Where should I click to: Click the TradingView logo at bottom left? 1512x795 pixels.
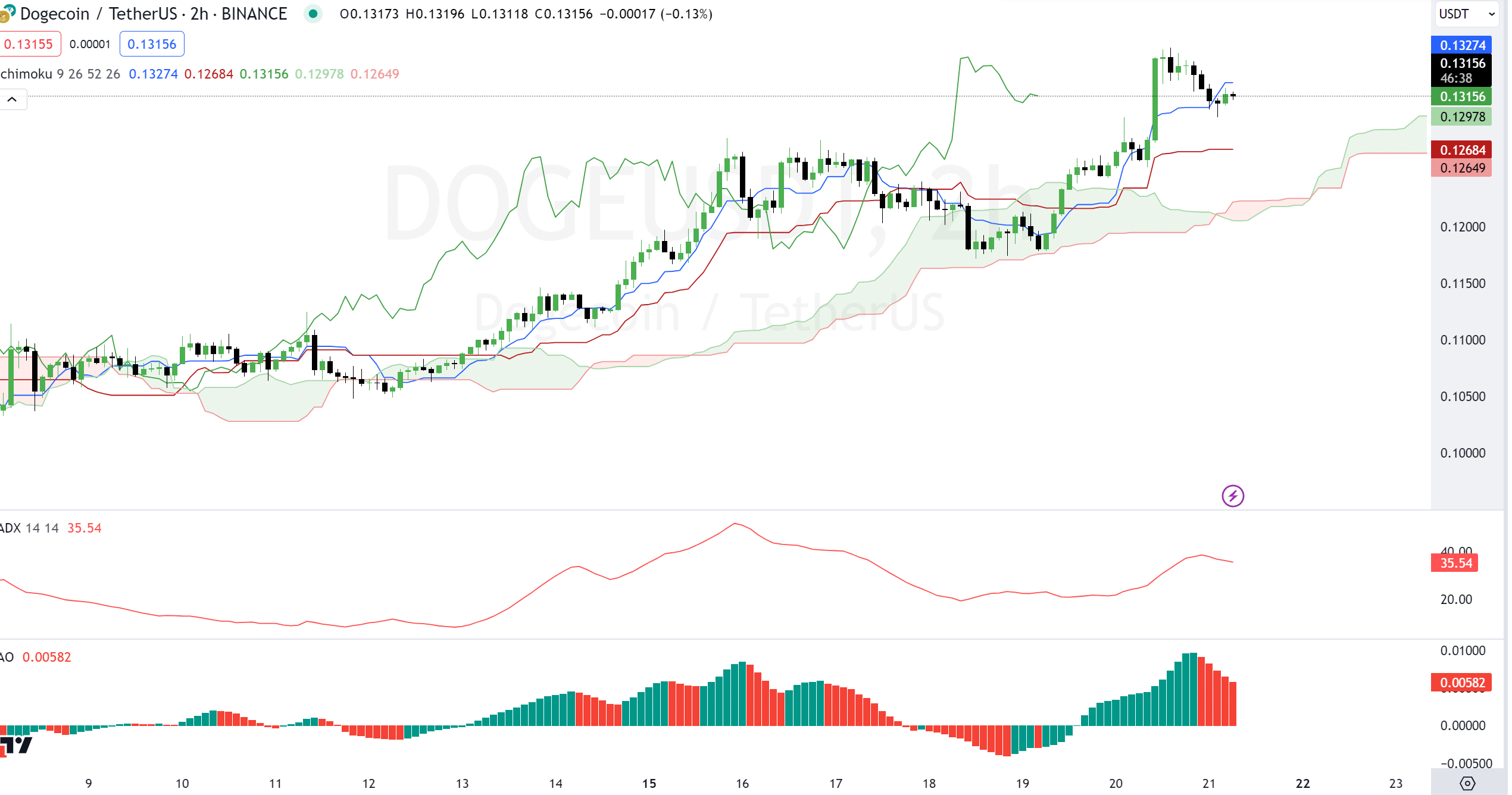(15, 745)
